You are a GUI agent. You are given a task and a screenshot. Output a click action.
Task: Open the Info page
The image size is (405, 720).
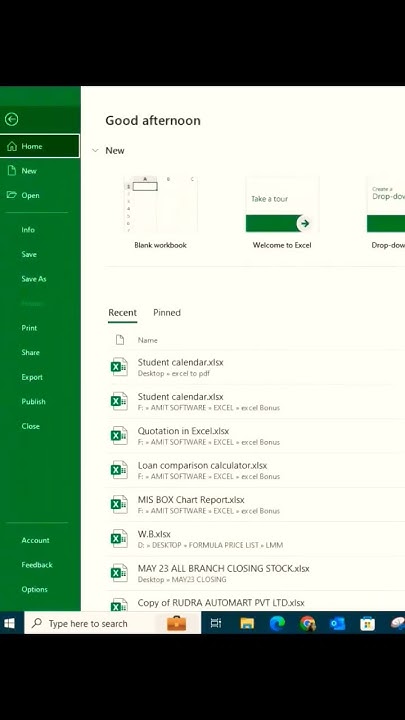pos(28,230)
